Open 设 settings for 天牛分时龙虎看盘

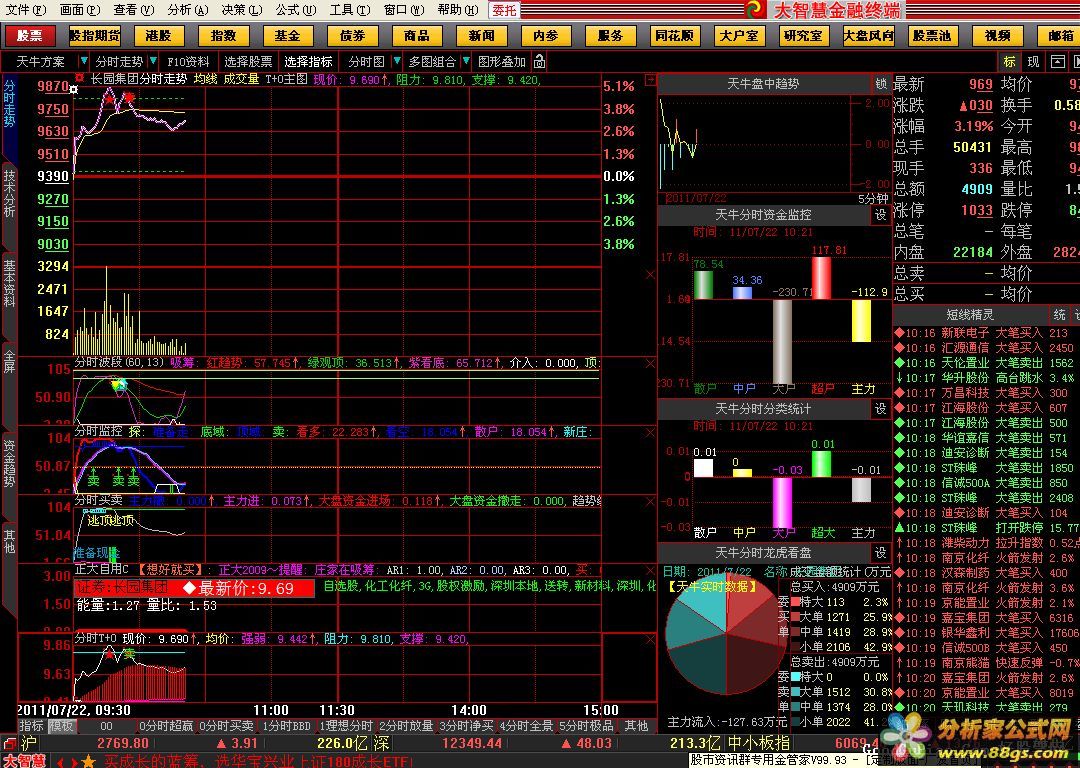tap(881, 553)
